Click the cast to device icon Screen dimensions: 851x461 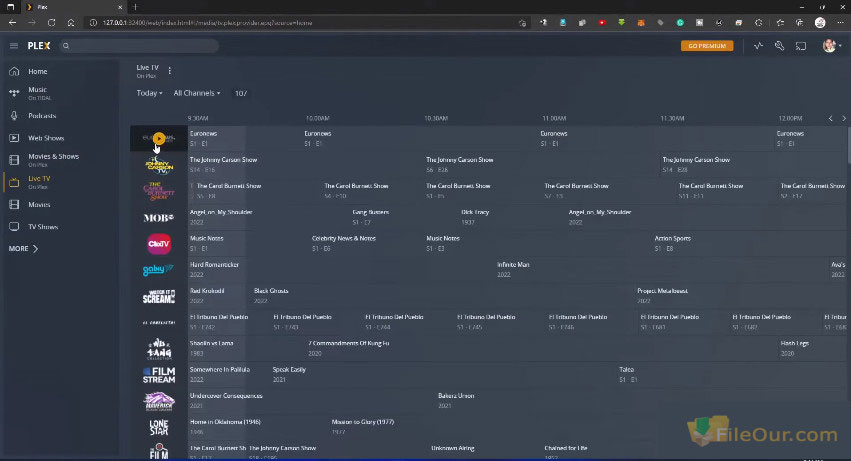(x=801, y=46)
